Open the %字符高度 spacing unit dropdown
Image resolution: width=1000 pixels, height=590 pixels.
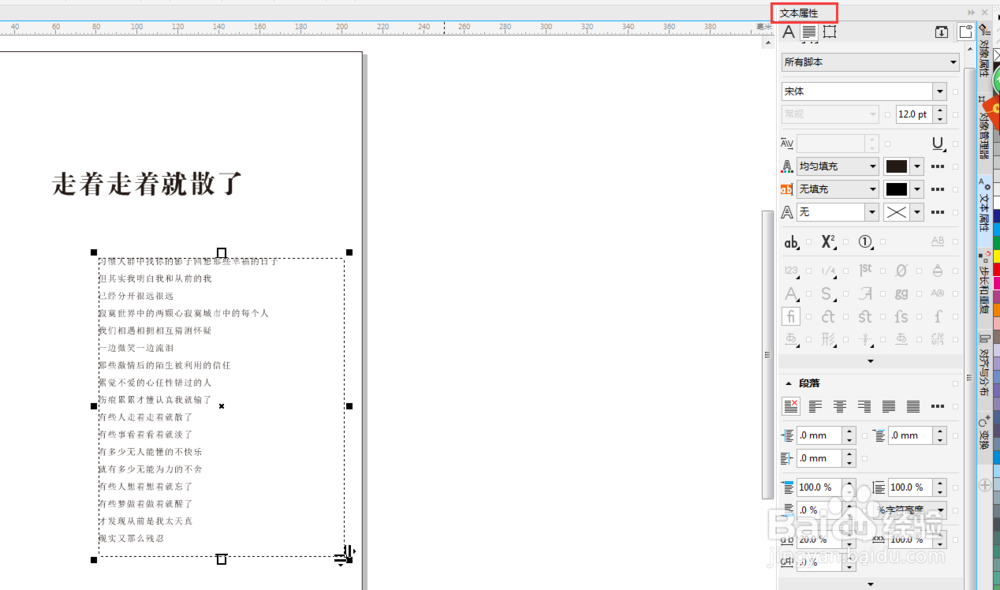tap(911, 510)
